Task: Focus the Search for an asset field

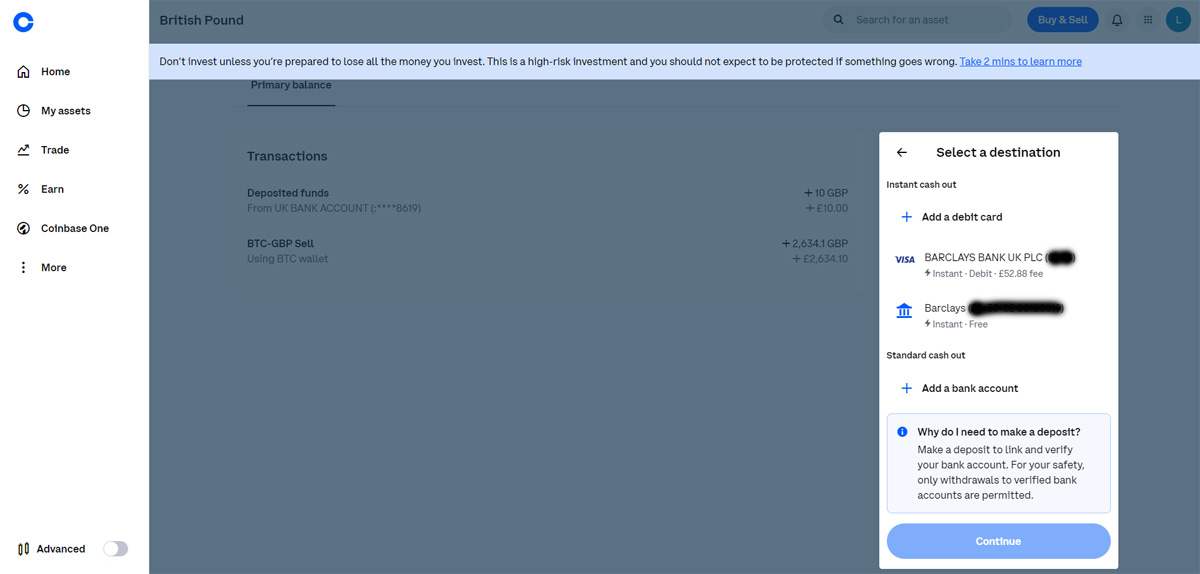Action: (x=917, y=19)
